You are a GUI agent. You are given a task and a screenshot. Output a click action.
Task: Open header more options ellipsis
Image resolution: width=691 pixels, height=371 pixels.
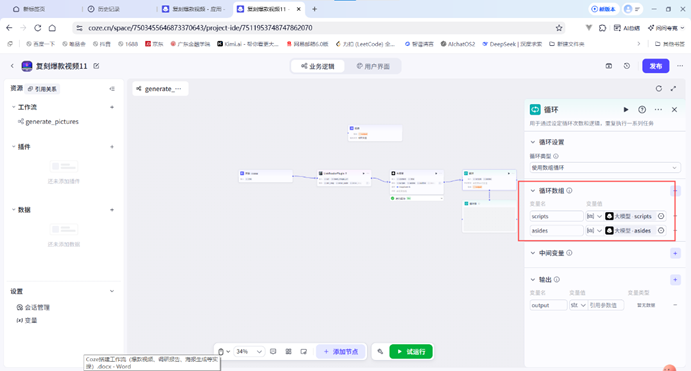coord(680,66)
